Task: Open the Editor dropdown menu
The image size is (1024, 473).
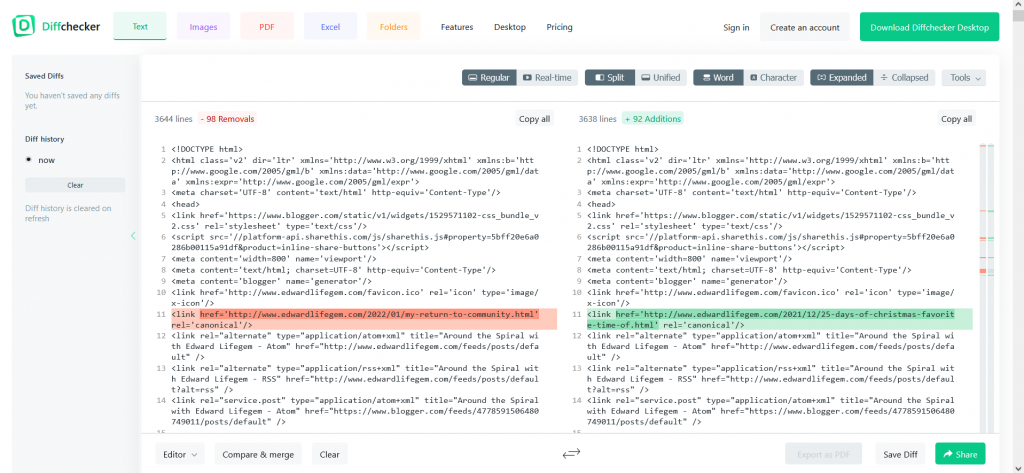Action: coord(180,454)
